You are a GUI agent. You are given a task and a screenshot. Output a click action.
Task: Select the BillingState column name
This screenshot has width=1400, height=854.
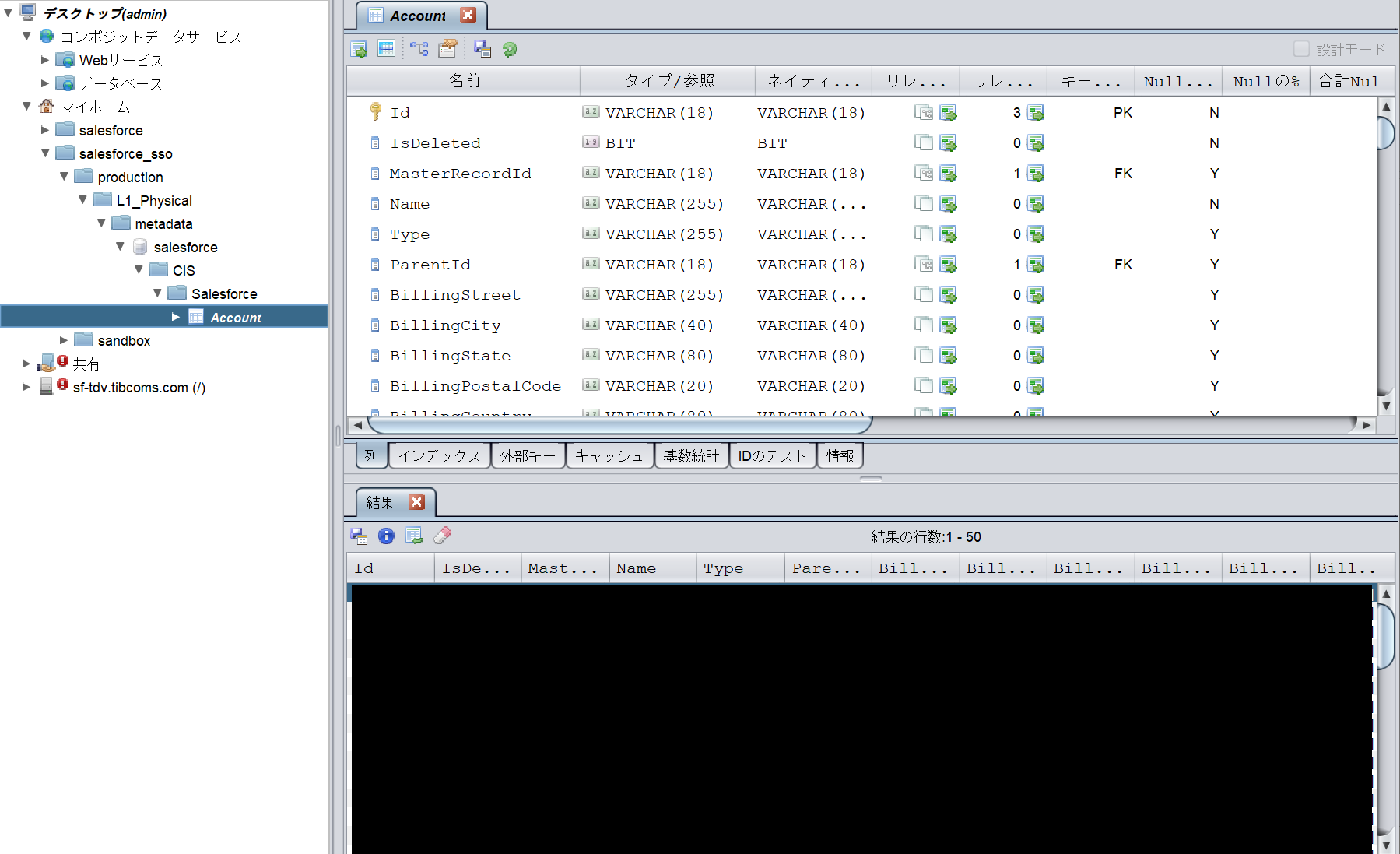450,356
